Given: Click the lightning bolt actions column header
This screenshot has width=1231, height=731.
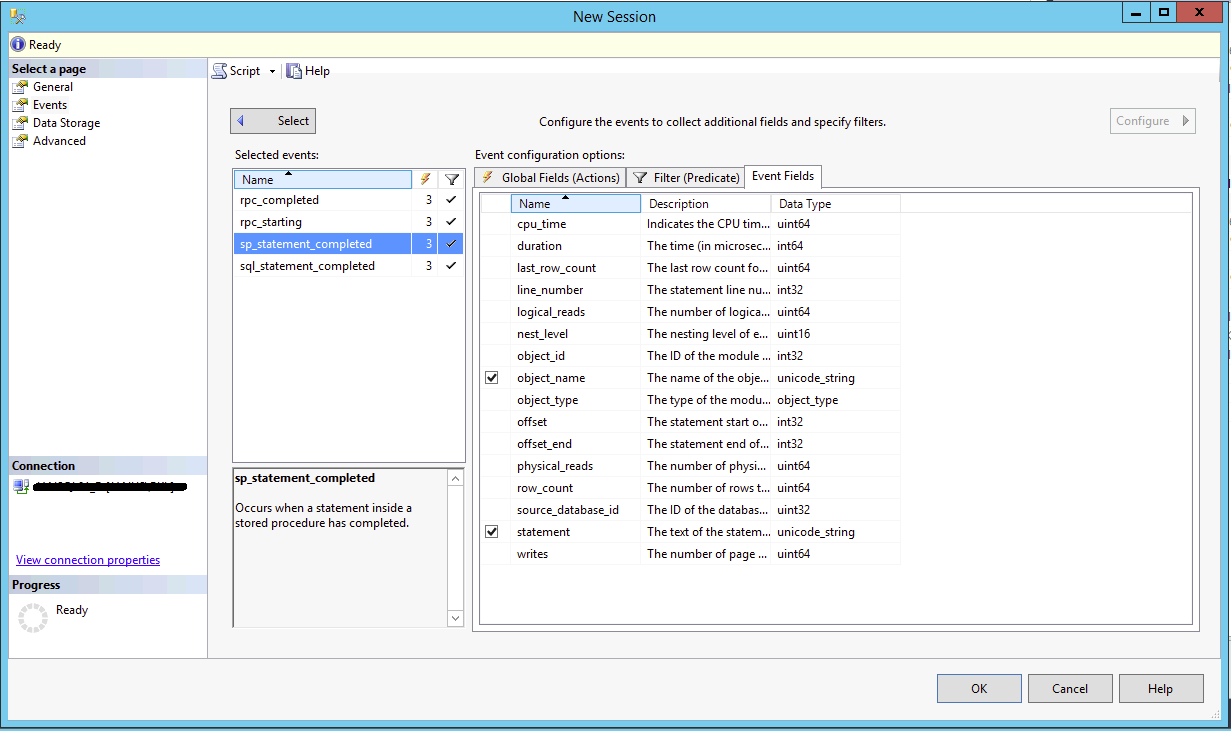Looking at the screenshot, I should pyautogui.click(x=426, y=179).
